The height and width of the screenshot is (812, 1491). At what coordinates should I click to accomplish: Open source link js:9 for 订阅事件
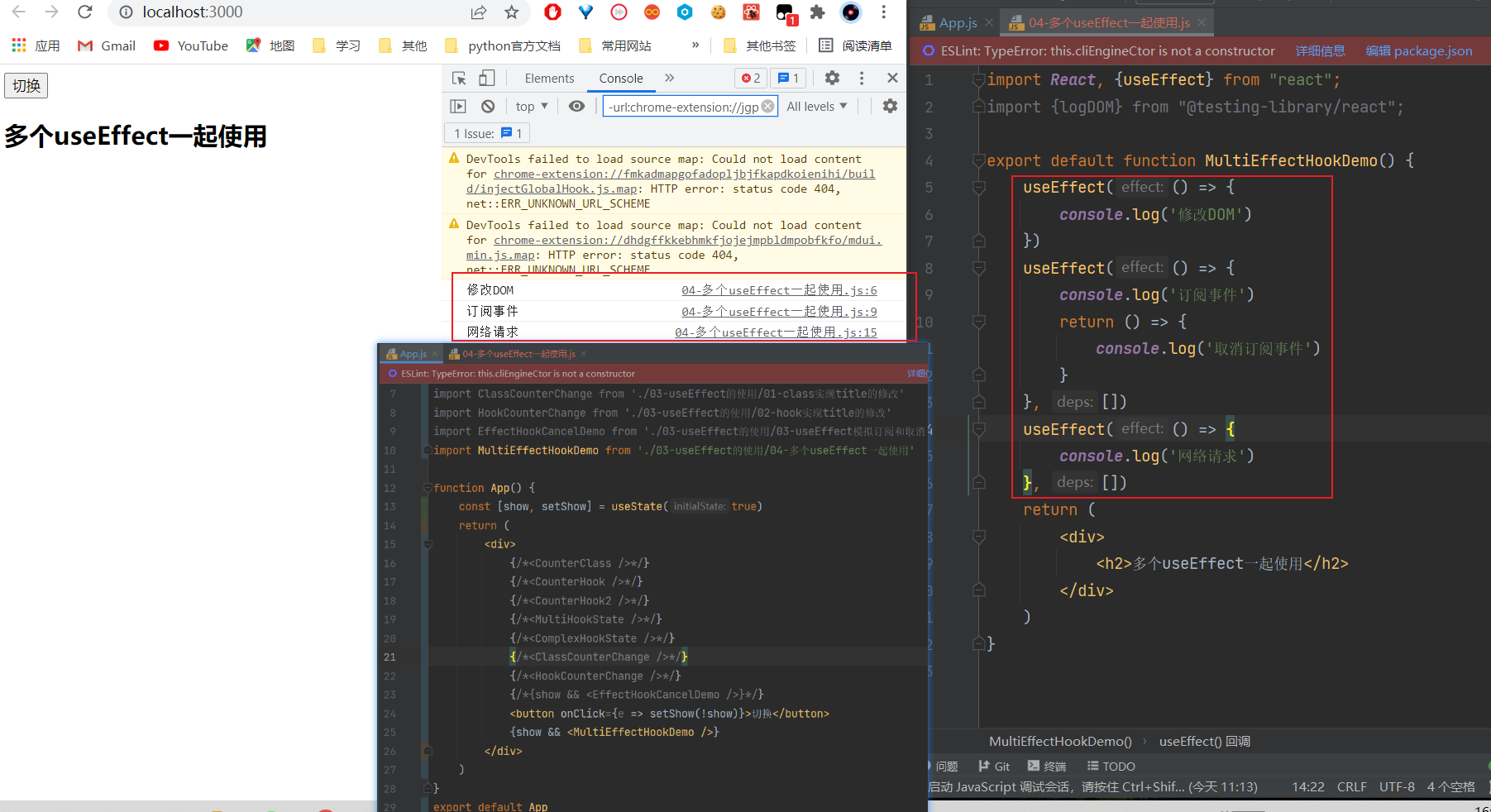[779, 311]
